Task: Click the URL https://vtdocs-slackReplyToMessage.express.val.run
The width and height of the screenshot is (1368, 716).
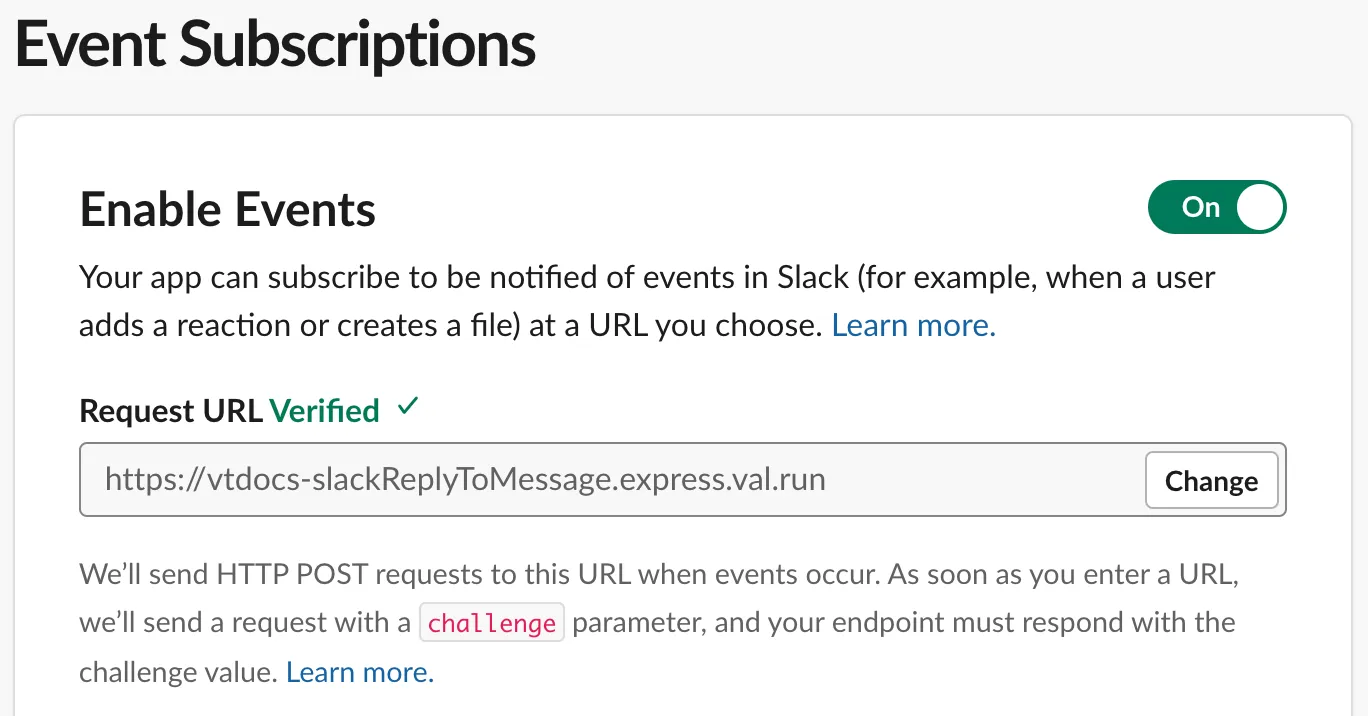Action: 465,479
